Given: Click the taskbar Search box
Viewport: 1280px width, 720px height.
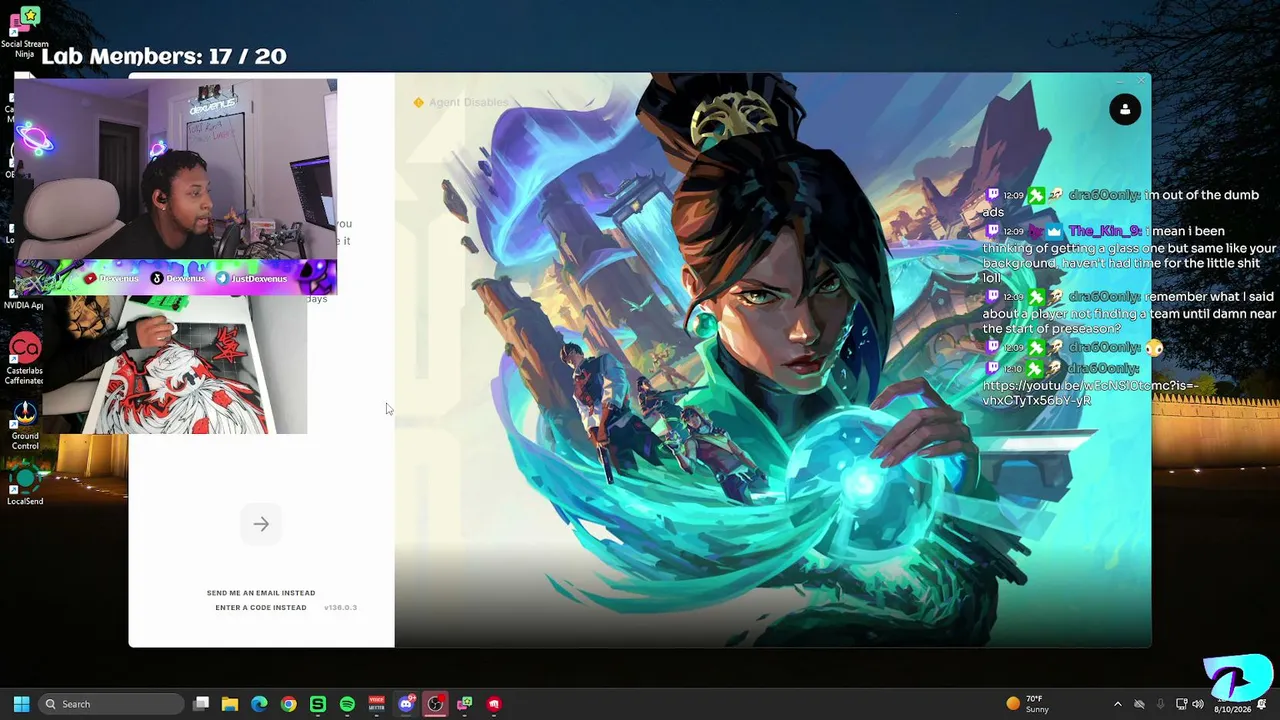Looking at the screenshot, I should point(111,704).
